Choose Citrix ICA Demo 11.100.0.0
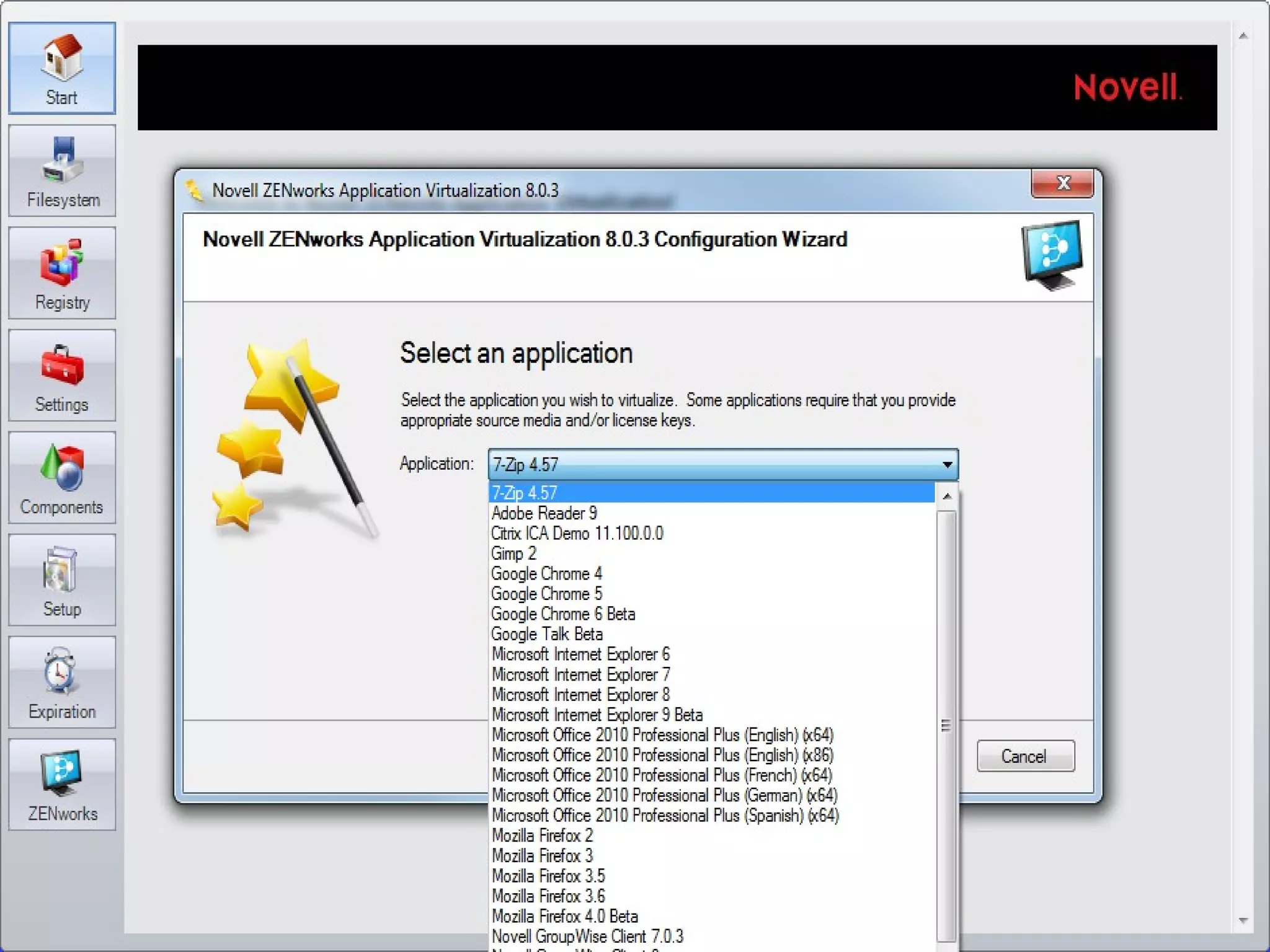The width and height of the screenshot is (1270, 952). point(712,533)
